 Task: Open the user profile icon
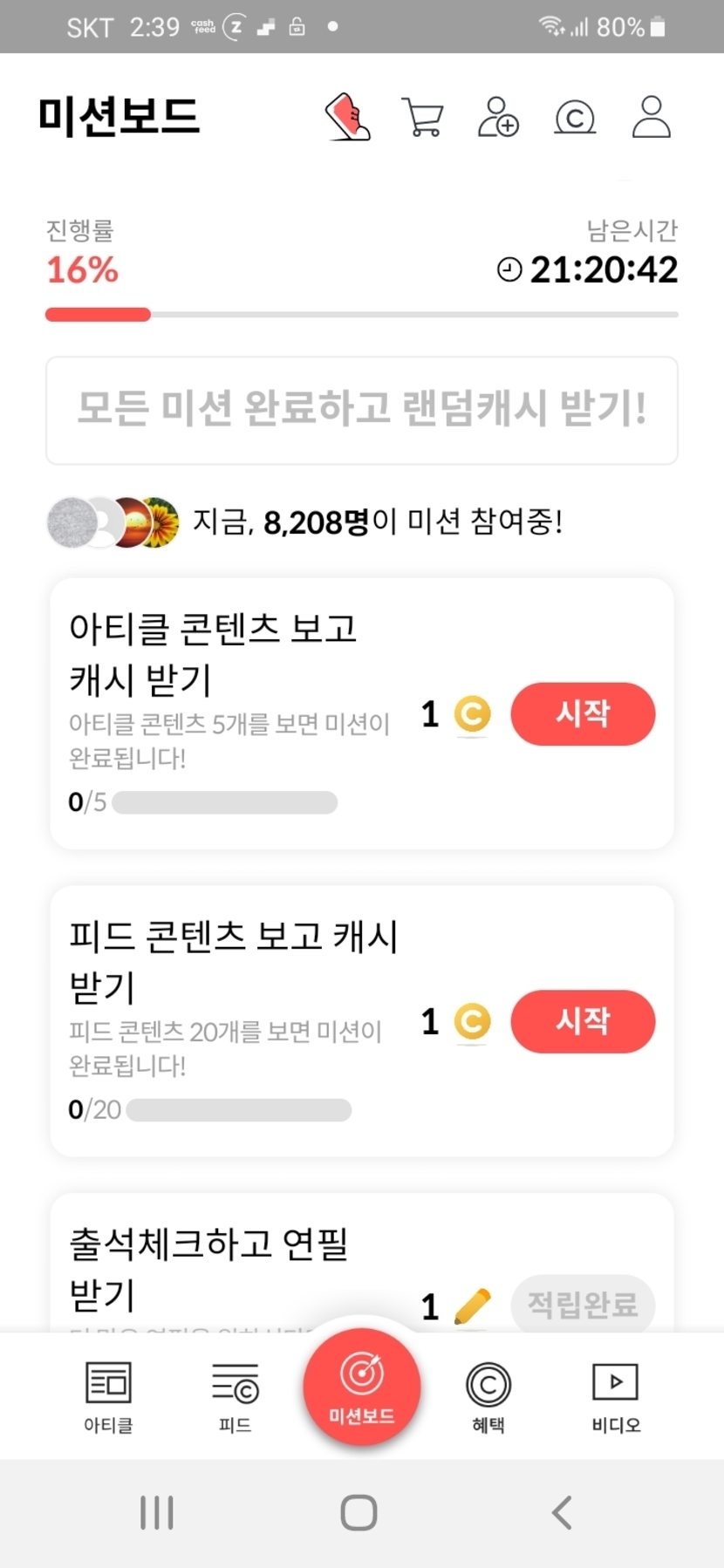point(651,118)
